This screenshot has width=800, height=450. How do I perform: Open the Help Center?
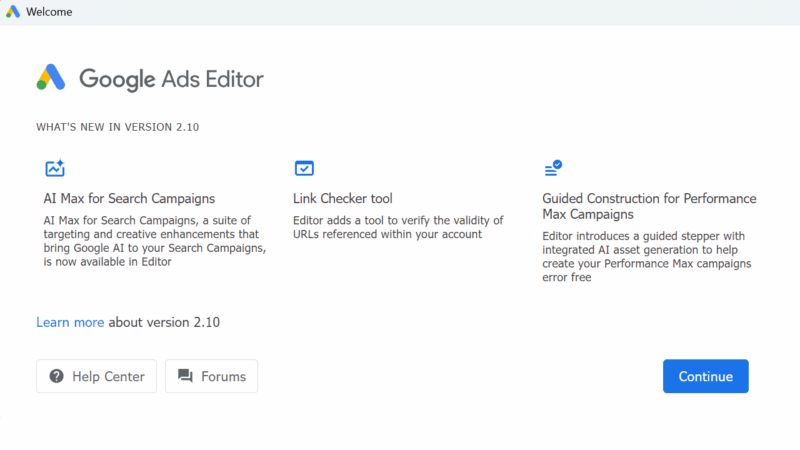point(96,376)
